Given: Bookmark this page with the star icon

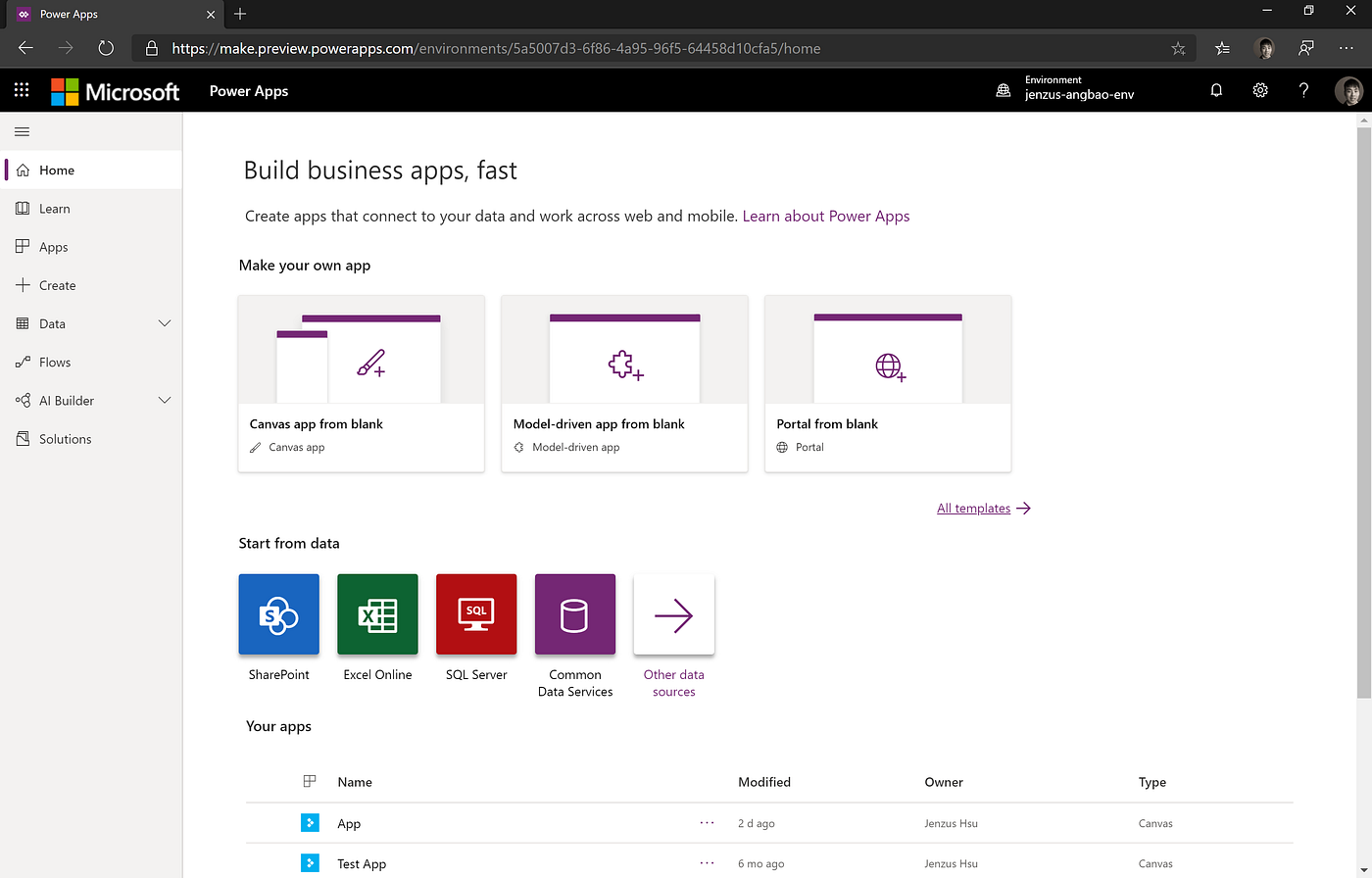Looking at the screenshot, I should [x=1178, y=48].
